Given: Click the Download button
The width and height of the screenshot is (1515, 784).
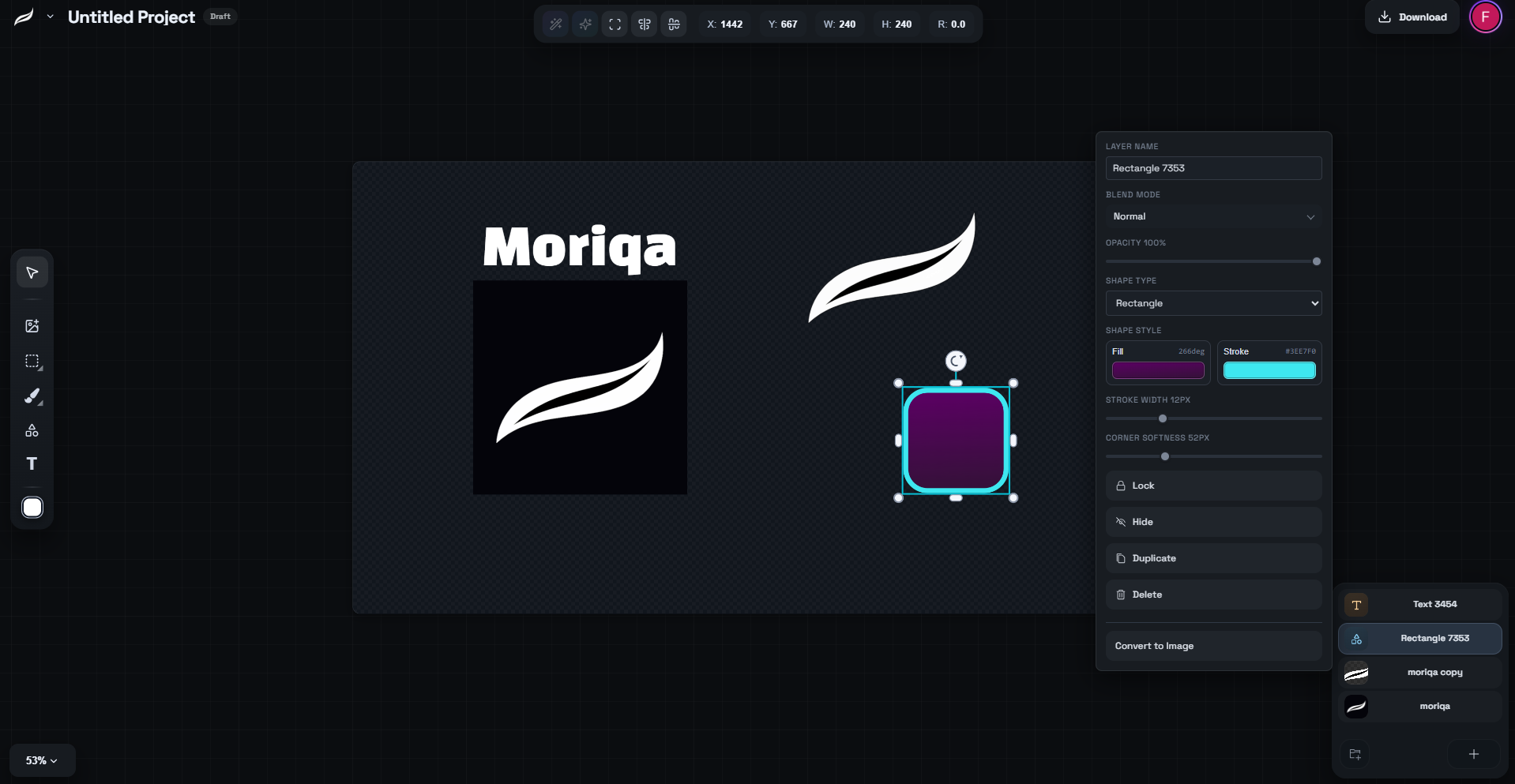Looking at the screenshot, I should 1412,17.
